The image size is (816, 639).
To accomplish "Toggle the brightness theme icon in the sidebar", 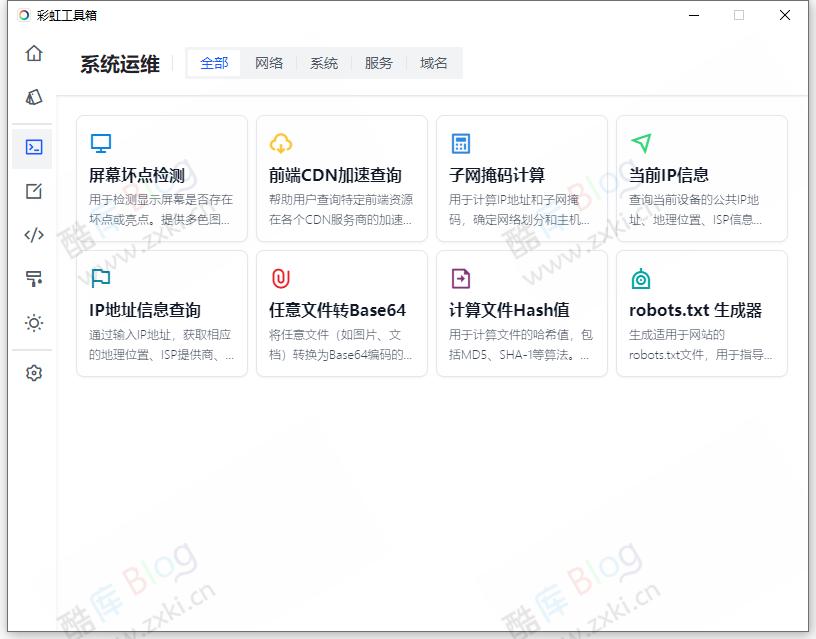I will (x=33, y=323).
